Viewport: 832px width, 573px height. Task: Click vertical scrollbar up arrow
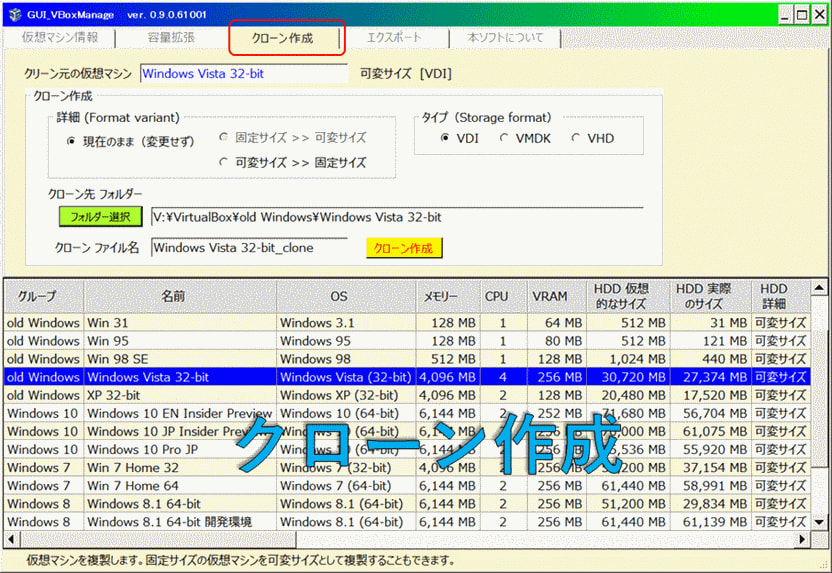click(x=819, y=288)
